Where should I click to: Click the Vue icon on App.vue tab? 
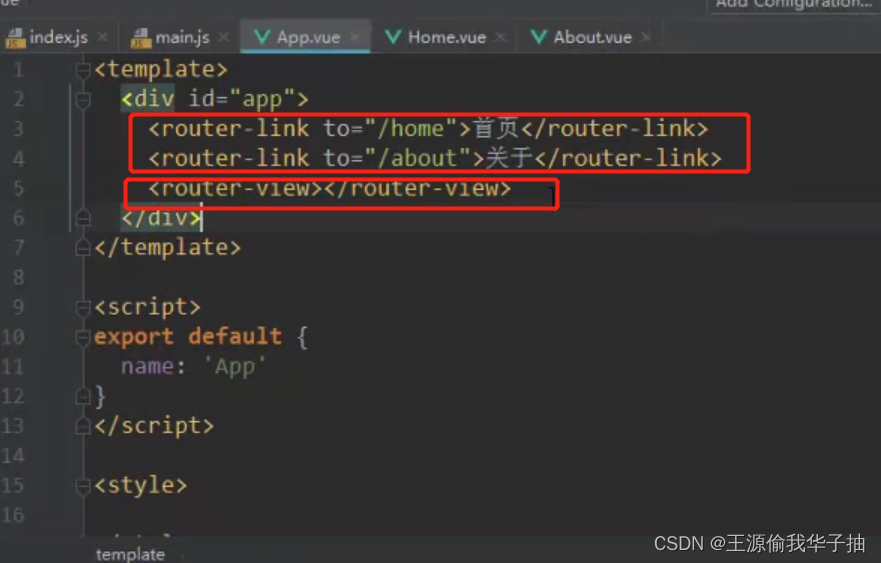tap(262, 37)
